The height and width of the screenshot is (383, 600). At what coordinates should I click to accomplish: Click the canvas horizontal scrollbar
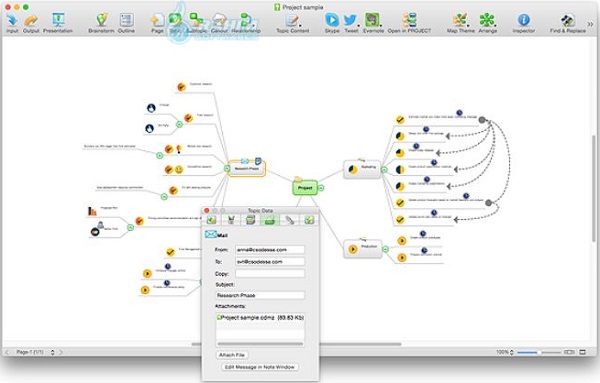(297, 344)
